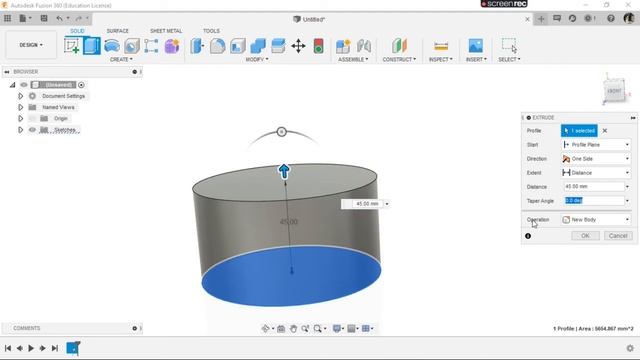Click the taper angle rotation handle
640x360 pixels.
tap(282, 132)
